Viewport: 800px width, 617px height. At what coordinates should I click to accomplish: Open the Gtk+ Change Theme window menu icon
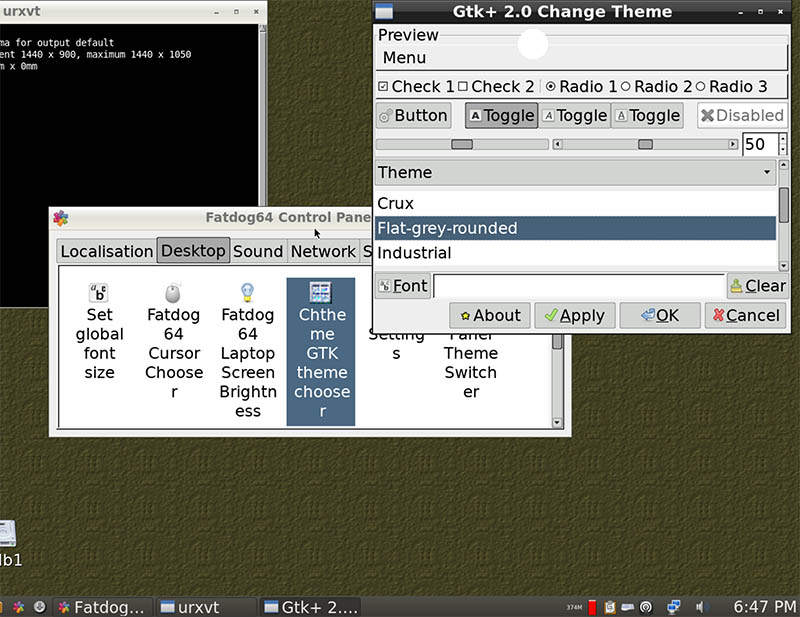coord(384,11)
